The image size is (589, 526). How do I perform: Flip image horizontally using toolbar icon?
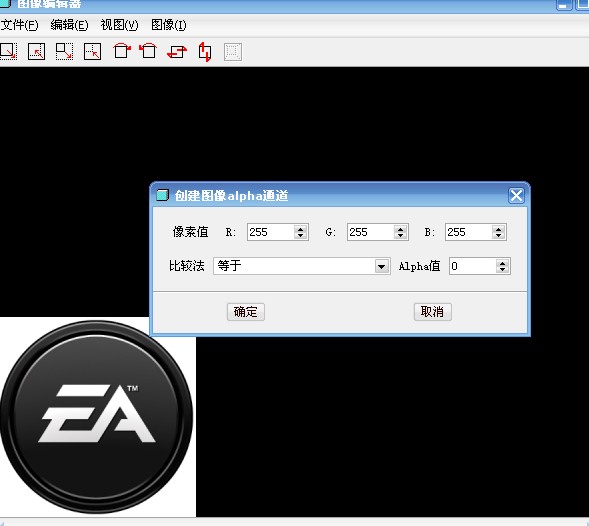tap(177, 51)
